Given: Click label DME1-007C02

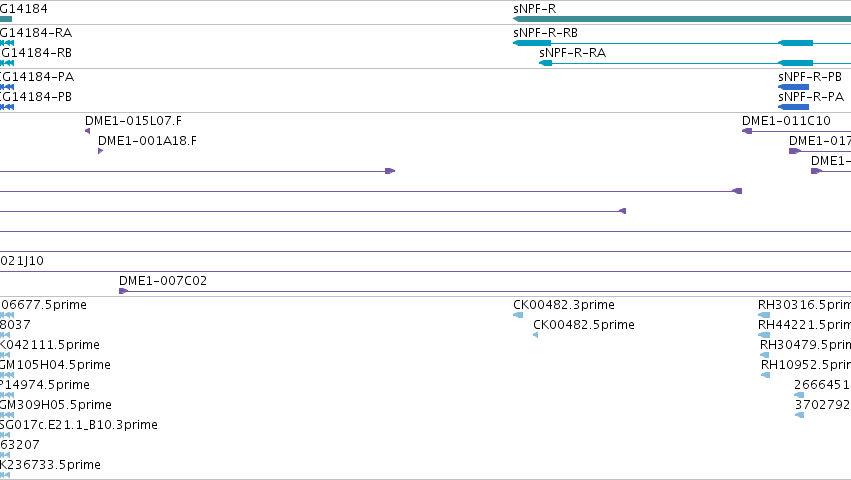Looking at the screenshot, I should 163,281.
